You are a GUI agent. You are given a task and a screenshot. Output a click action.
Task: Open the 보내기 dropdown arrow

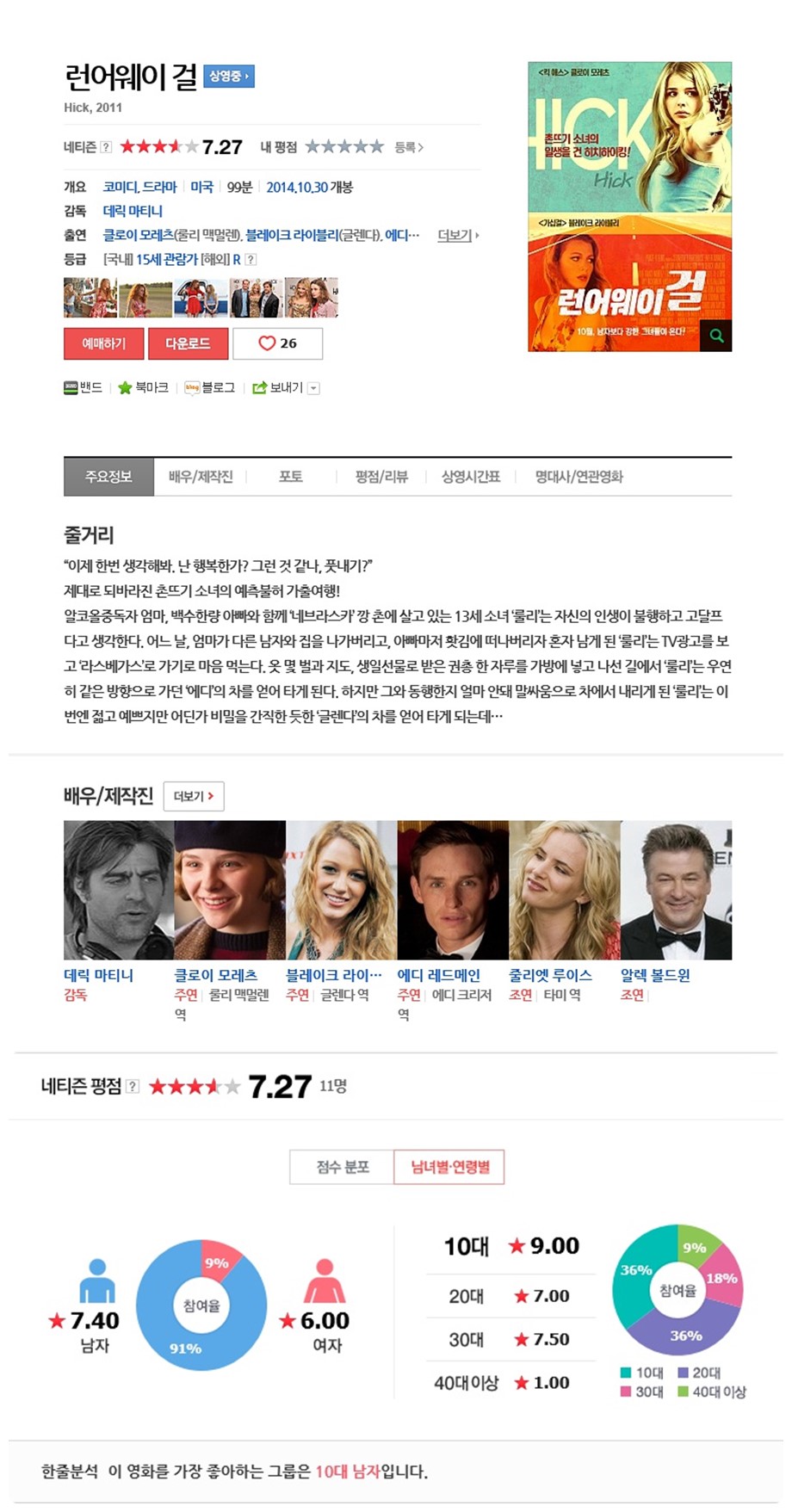point(313,388)
